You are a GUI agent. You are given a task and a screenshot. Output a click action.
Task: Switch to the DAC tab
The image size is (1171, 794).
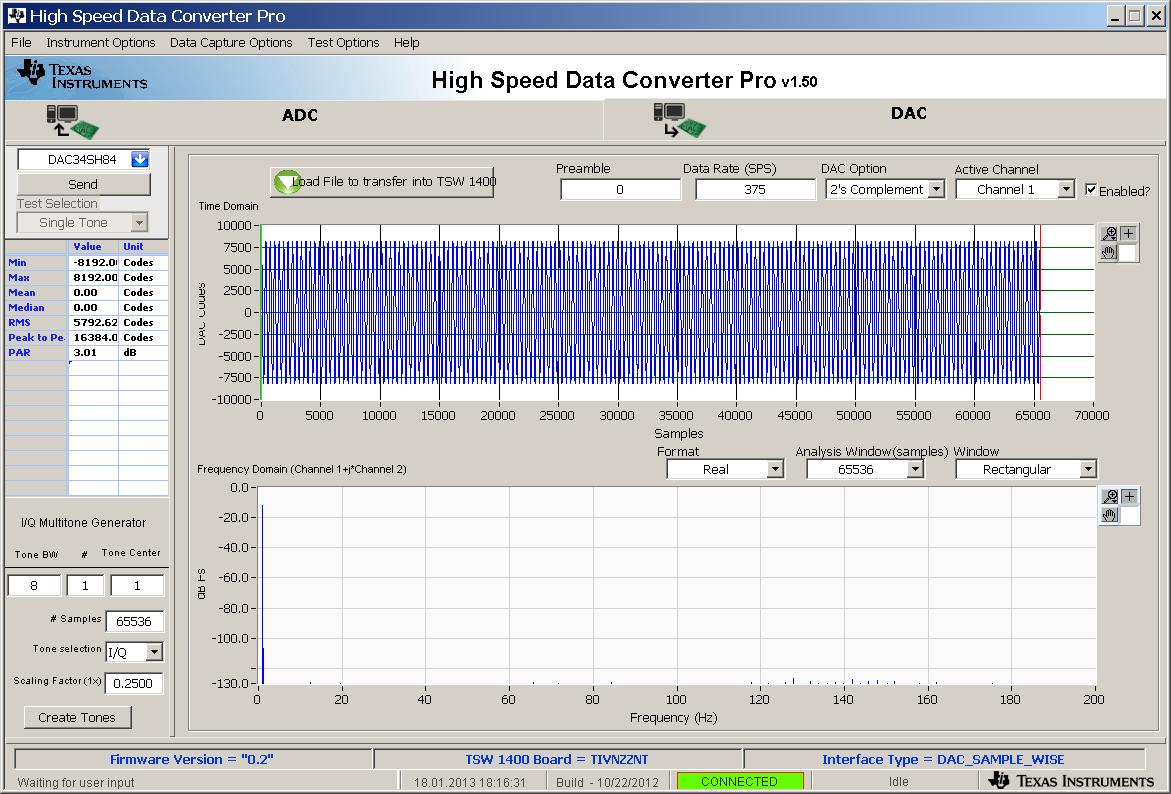(x=909, y=114)
